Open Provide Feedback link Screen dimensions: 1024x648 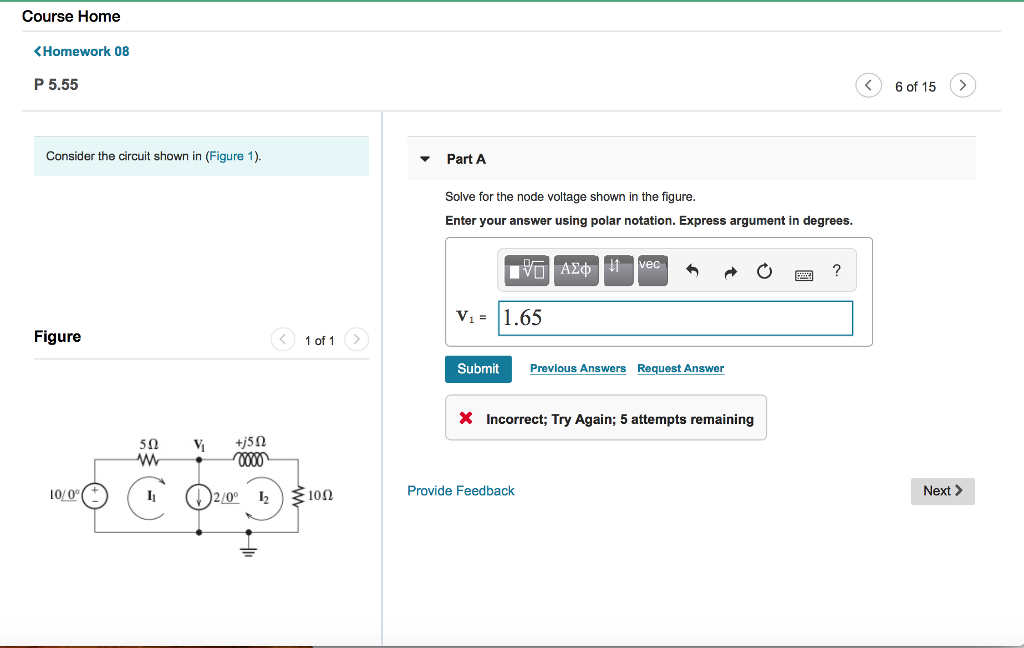pyautogui.click(x=461, y=491)
